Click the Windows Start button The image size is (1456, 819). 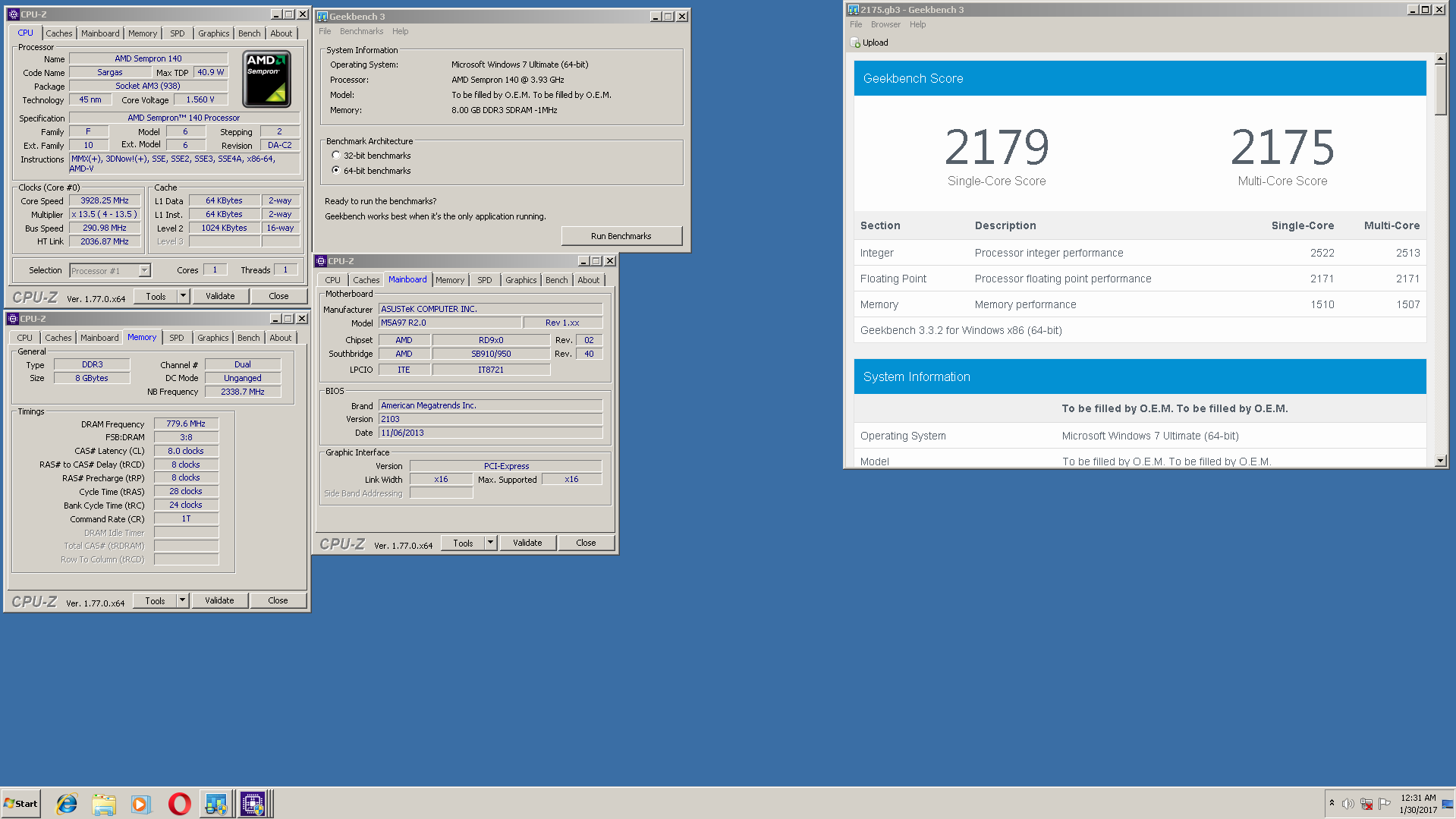(x=20, y=804)
